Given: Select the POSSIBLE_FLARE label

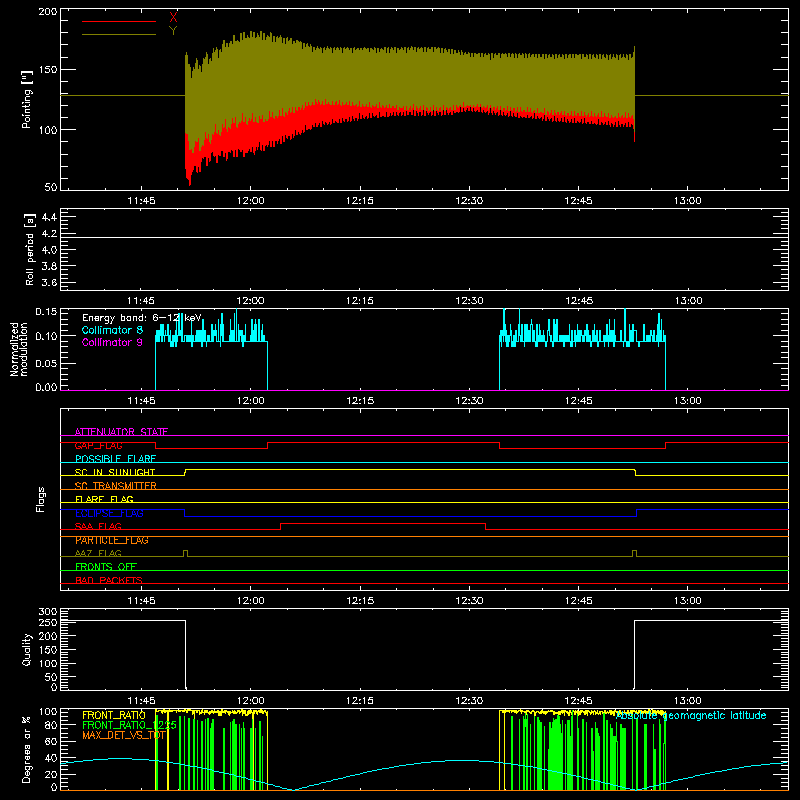Looking at the screenshot, I should coord(115,459).
